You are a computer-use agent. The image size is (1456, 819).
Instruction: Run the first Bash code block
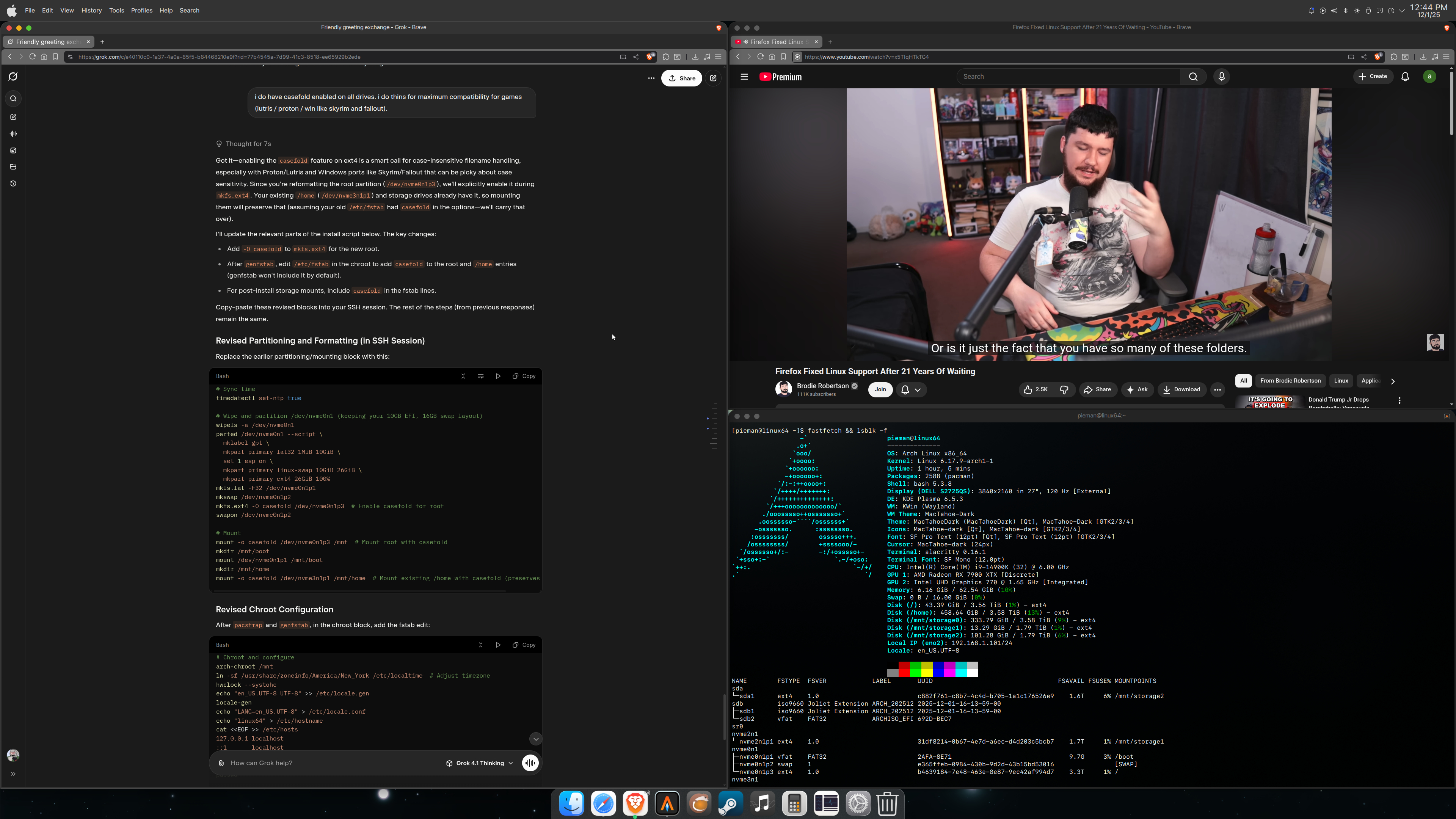(x=498, y=377)
